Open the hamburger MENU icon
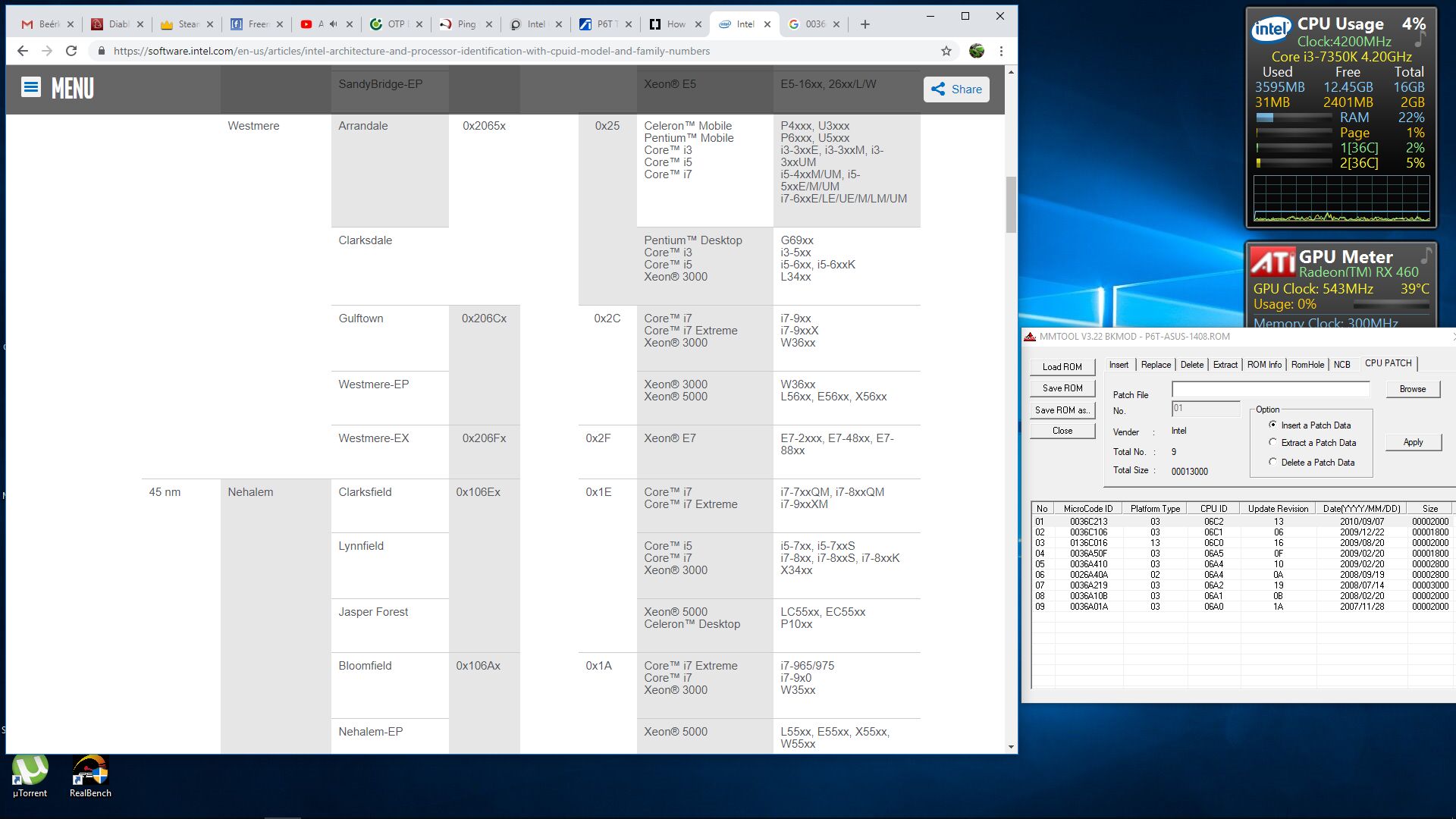This screenshot has width=1456, height=819. click(31, 88)
